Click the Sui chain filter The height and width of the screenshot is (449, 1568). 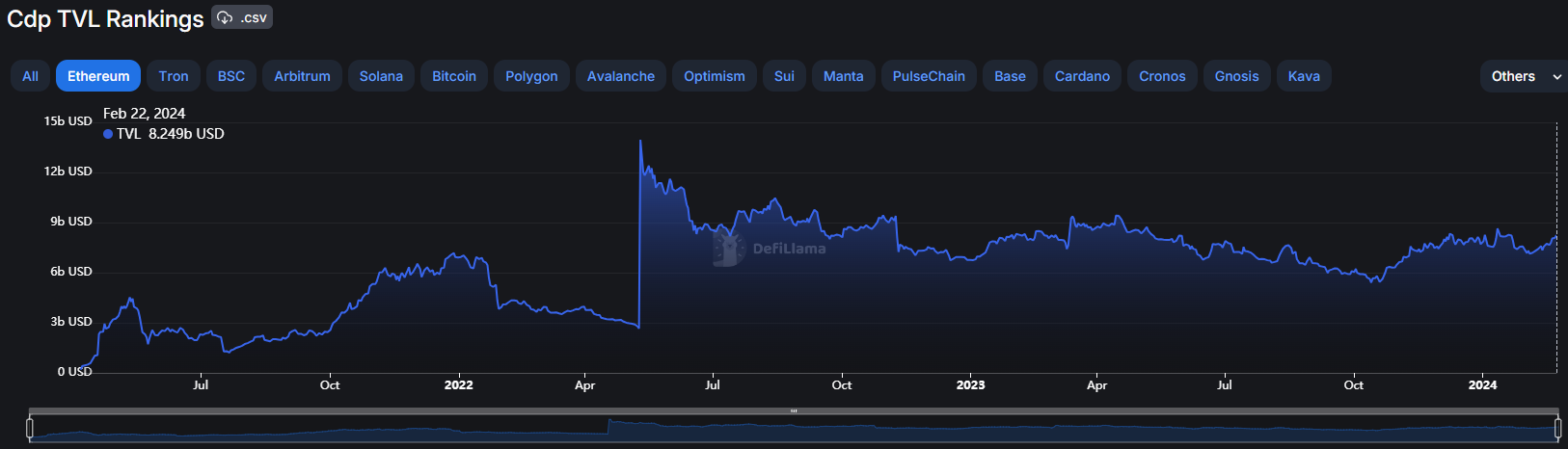tap(785, 76)
